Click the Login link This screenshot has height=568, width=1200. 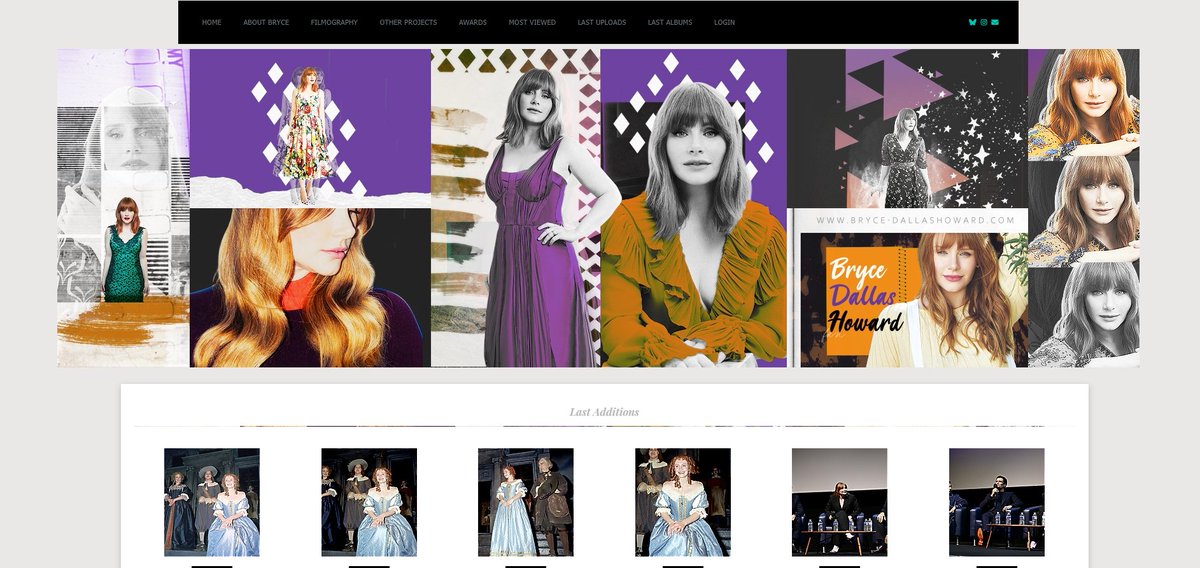click(724, 22)
